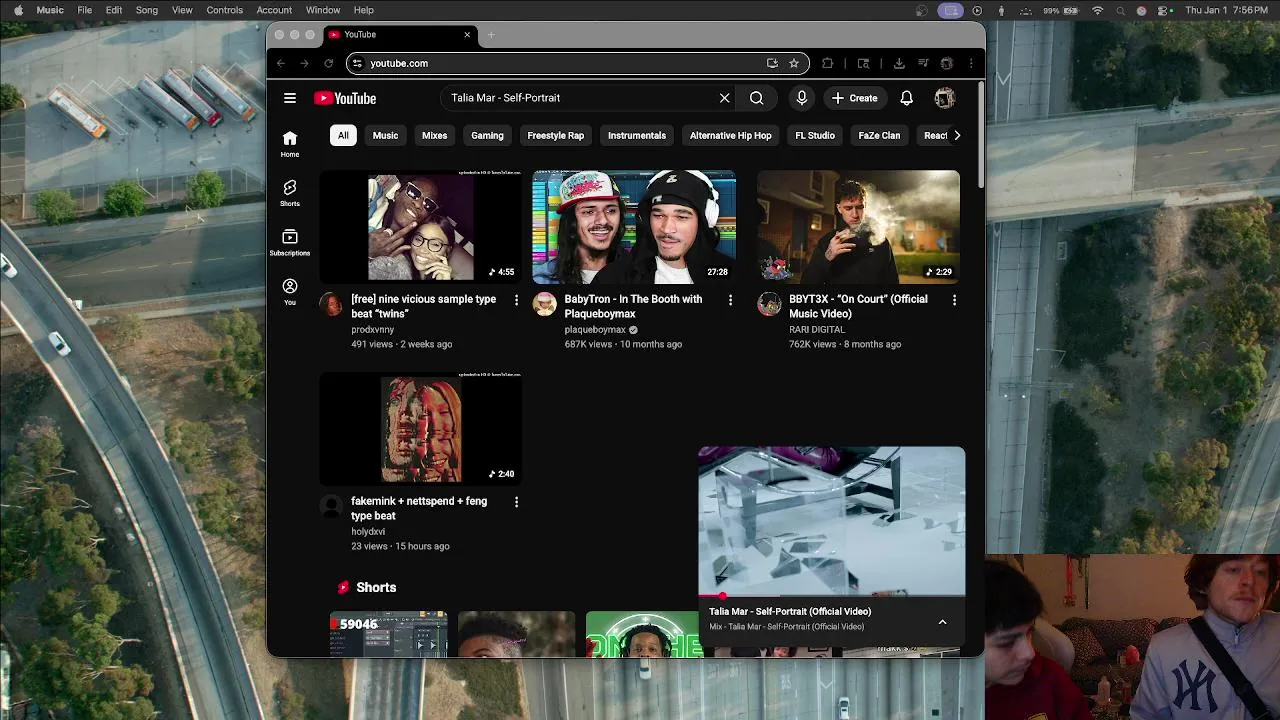This screenshot has width=1280, height=720.
Task: Open "[free] nine vicious sample type beat" title
Action: [x=423, y=306]
